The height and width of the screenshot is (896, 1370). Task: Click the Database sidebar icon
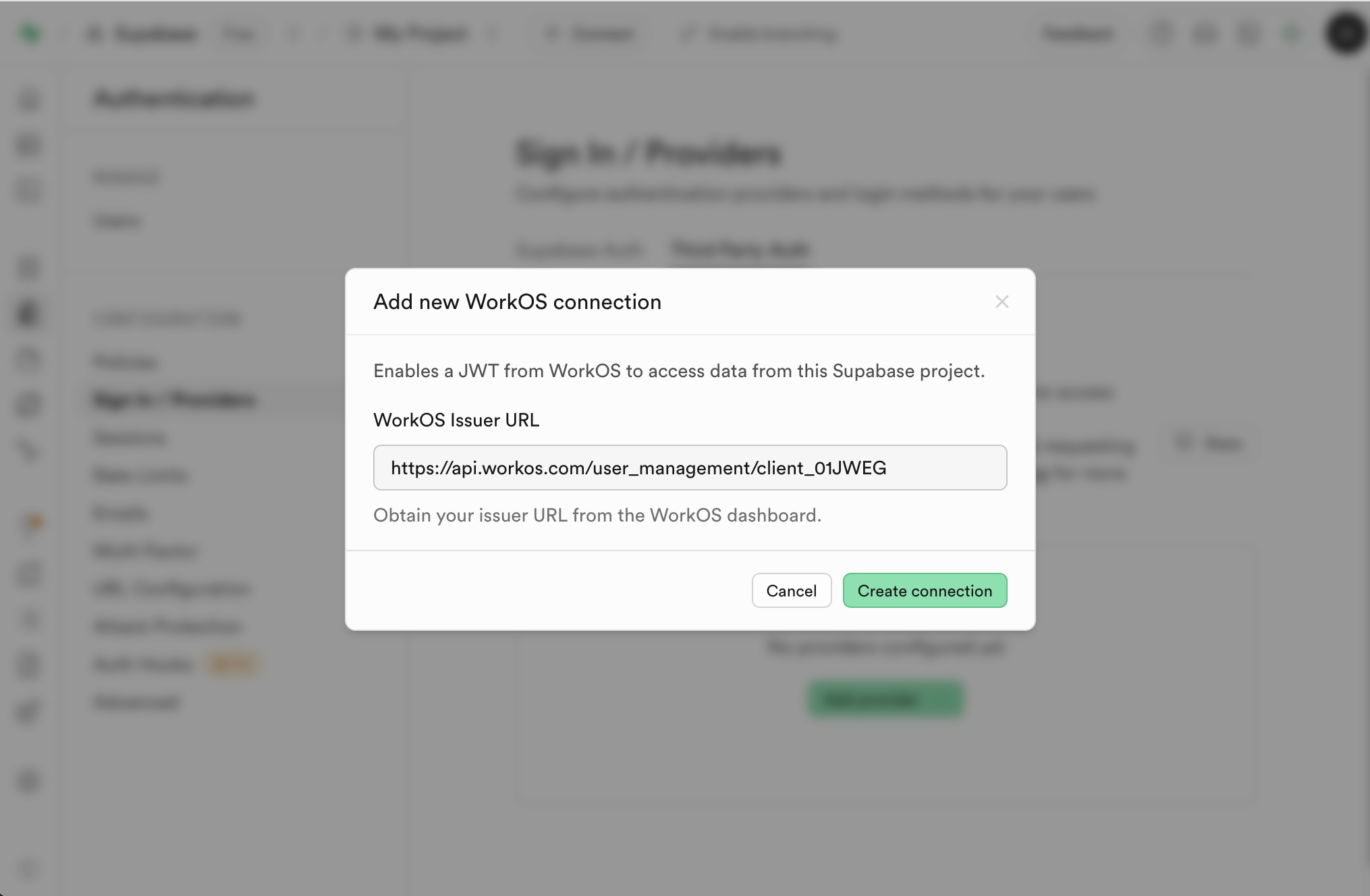(x=28, y=267)
